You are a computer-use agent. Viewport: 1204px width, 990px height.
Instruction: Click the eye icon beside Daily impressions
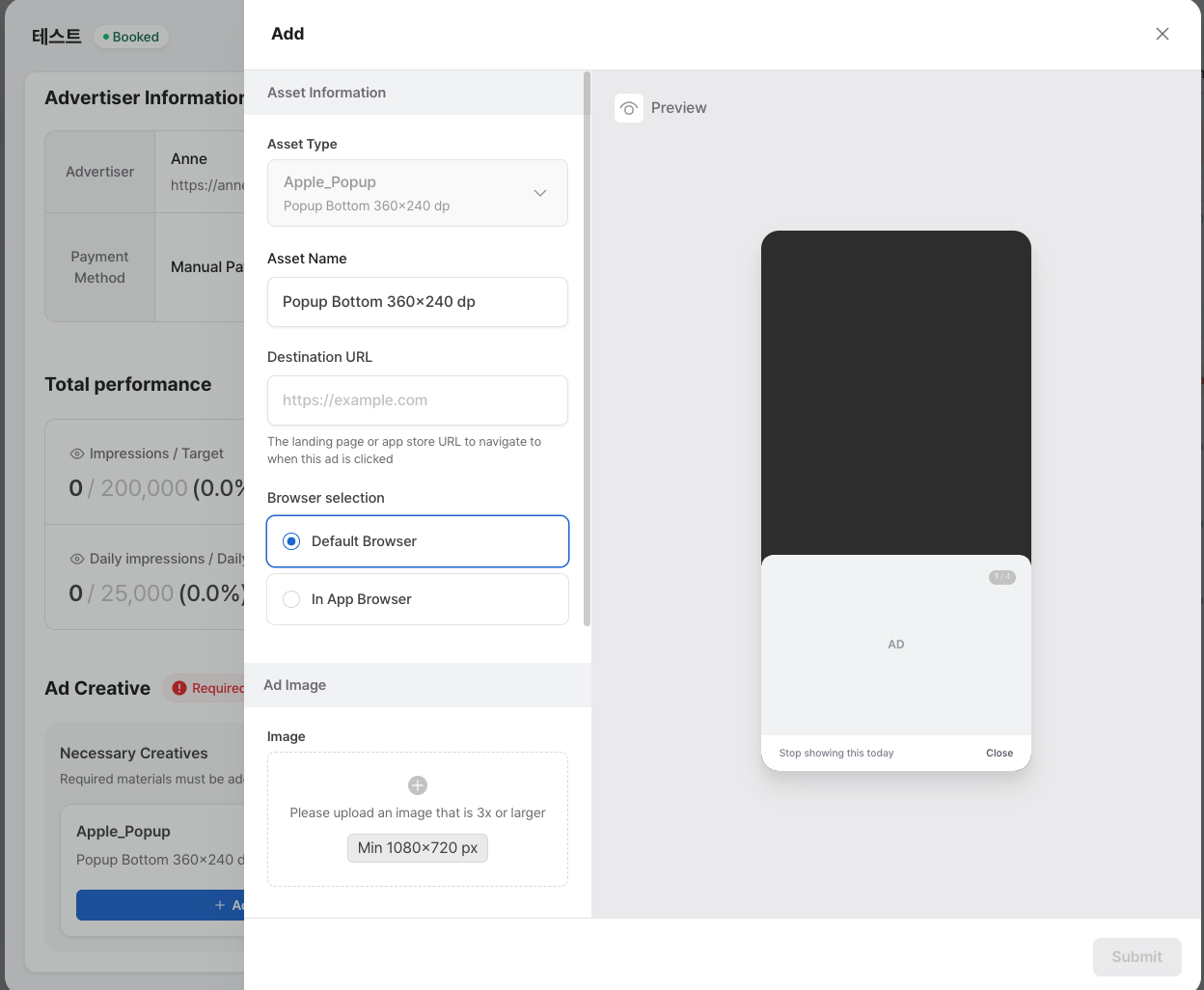(x=77, y=559)
